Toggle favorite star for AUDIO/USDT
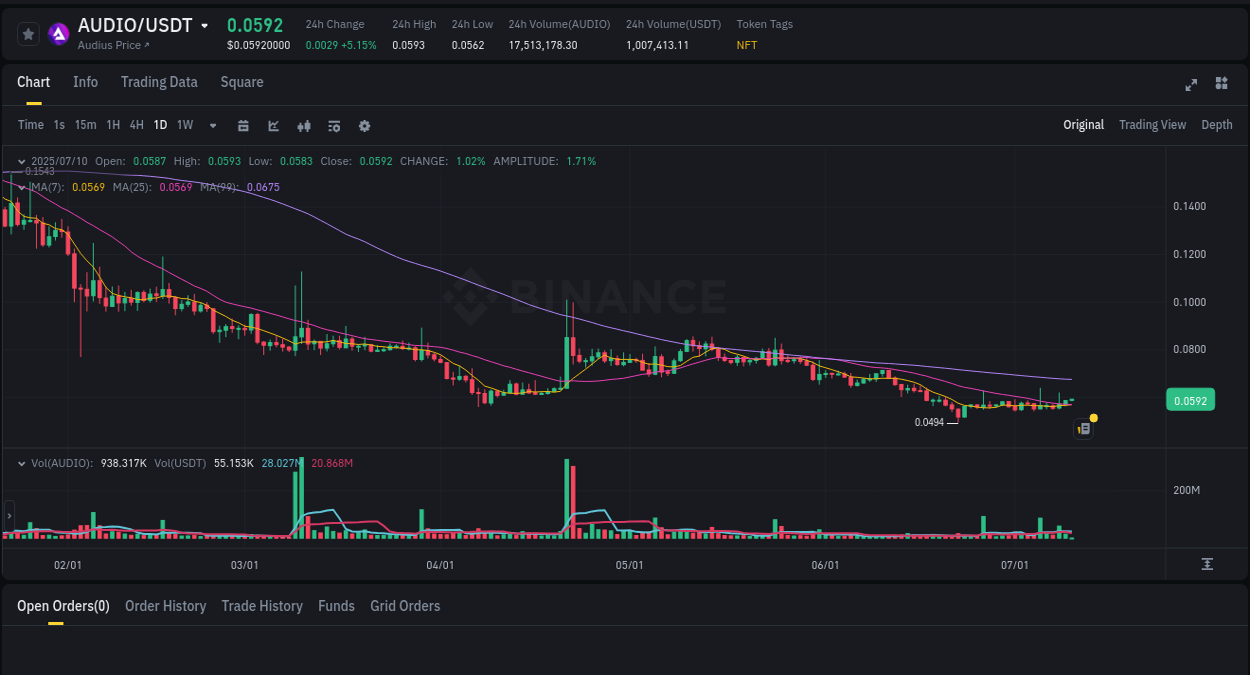 coord(27,33)
